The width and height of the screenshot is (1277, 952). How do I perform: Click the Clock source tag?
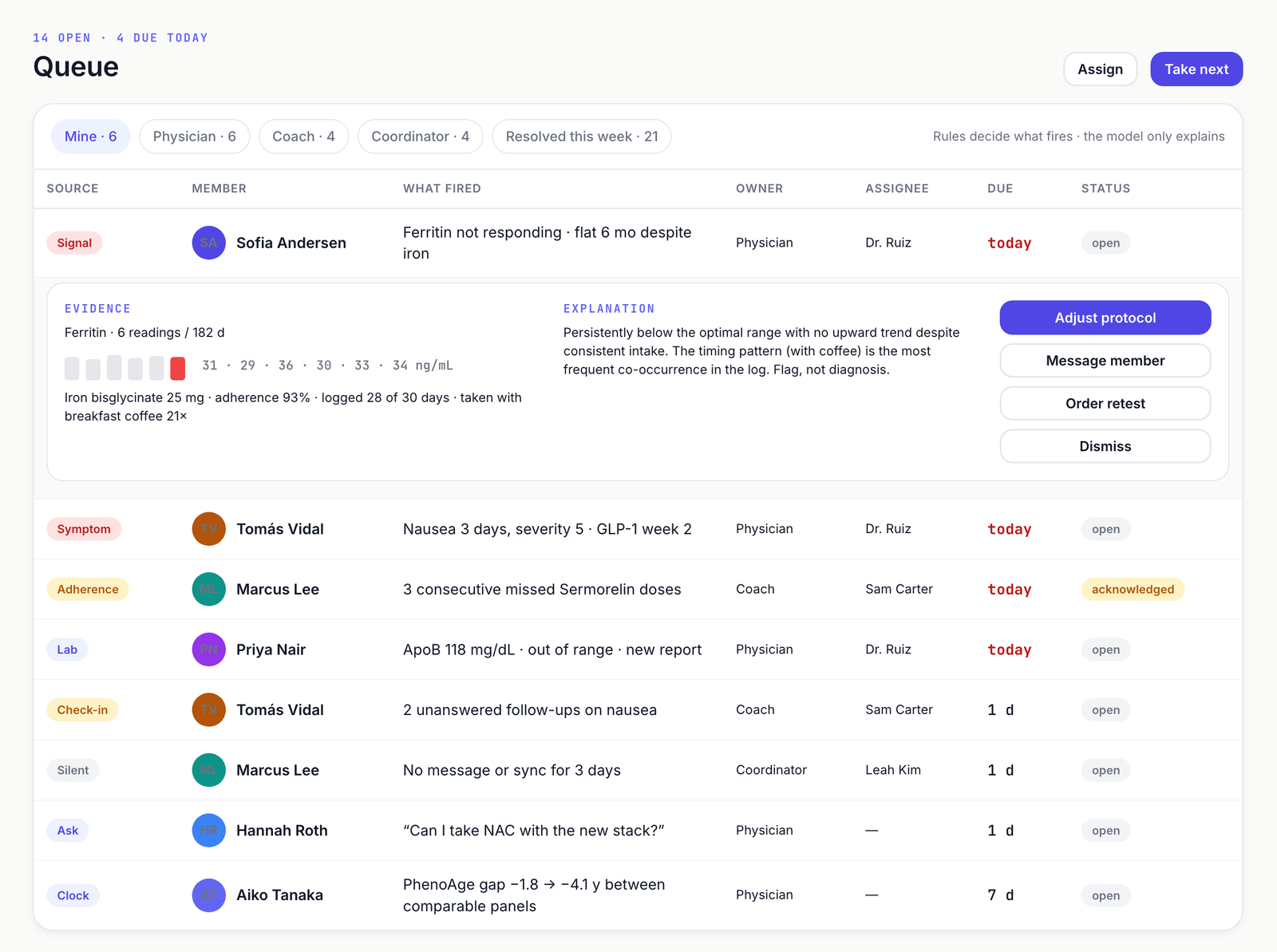tap(73, 895)
